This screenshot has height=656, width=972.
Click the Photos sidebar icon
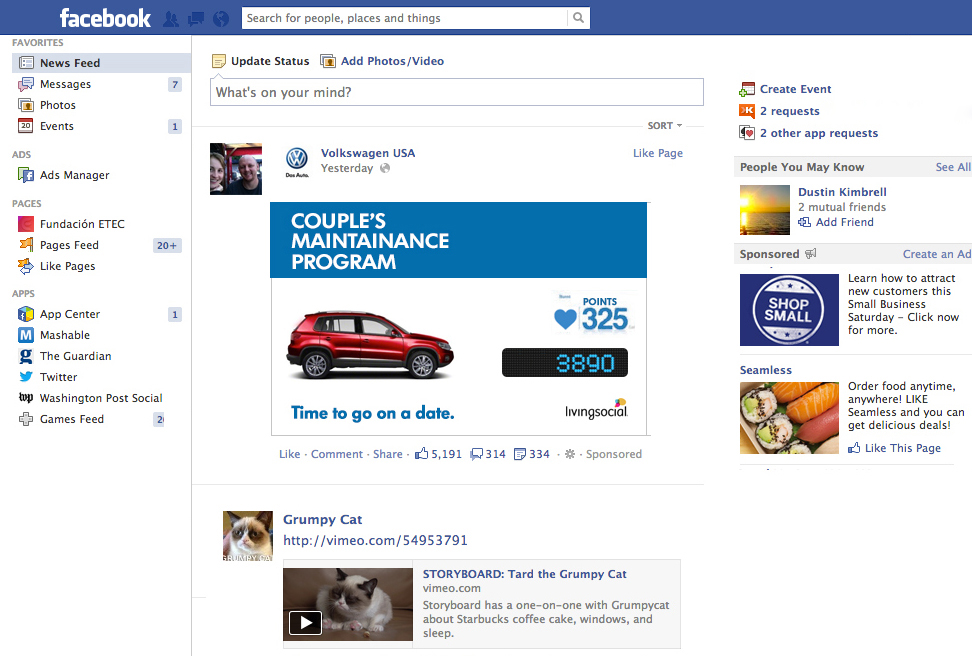coord(26,105)
